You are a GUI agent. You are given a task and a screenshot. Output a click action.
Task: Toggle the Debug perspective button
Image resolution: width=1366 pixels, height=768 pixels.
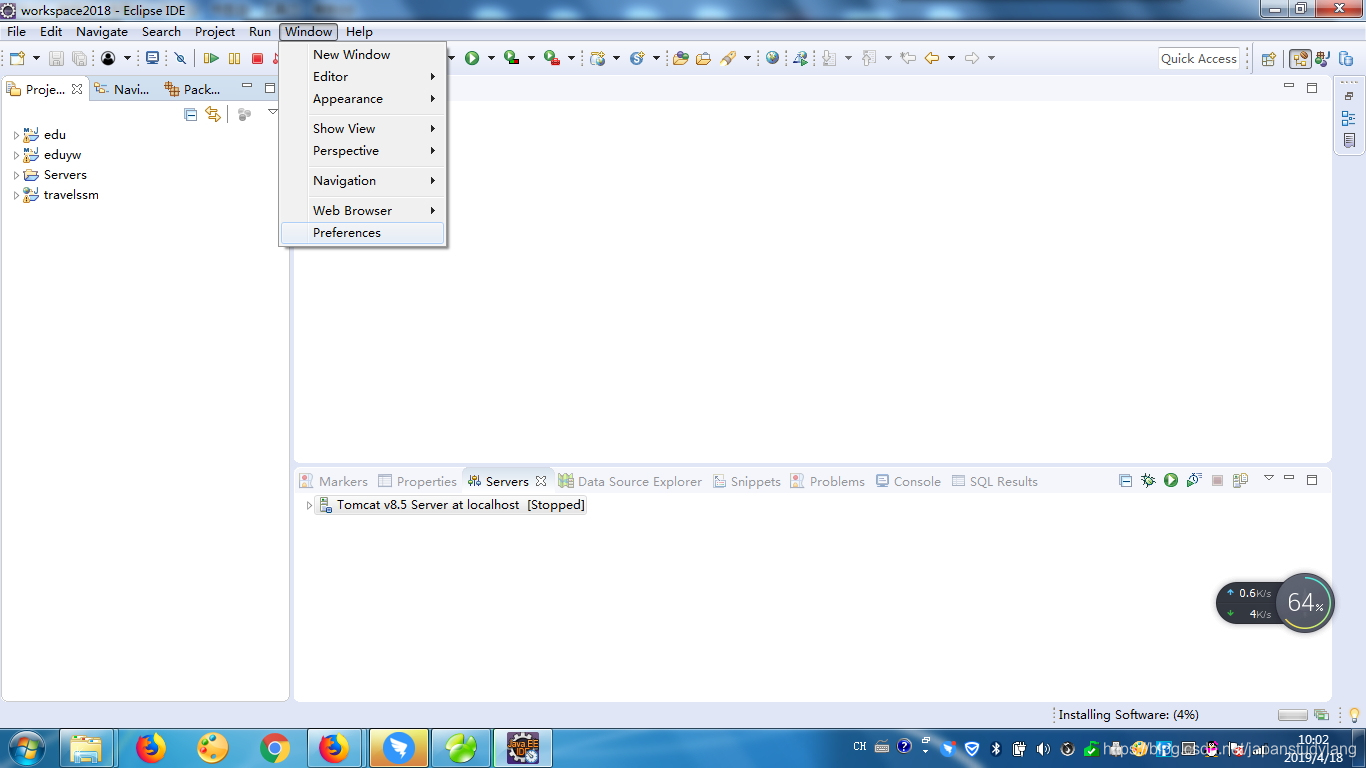click(x=1322, y=58)
